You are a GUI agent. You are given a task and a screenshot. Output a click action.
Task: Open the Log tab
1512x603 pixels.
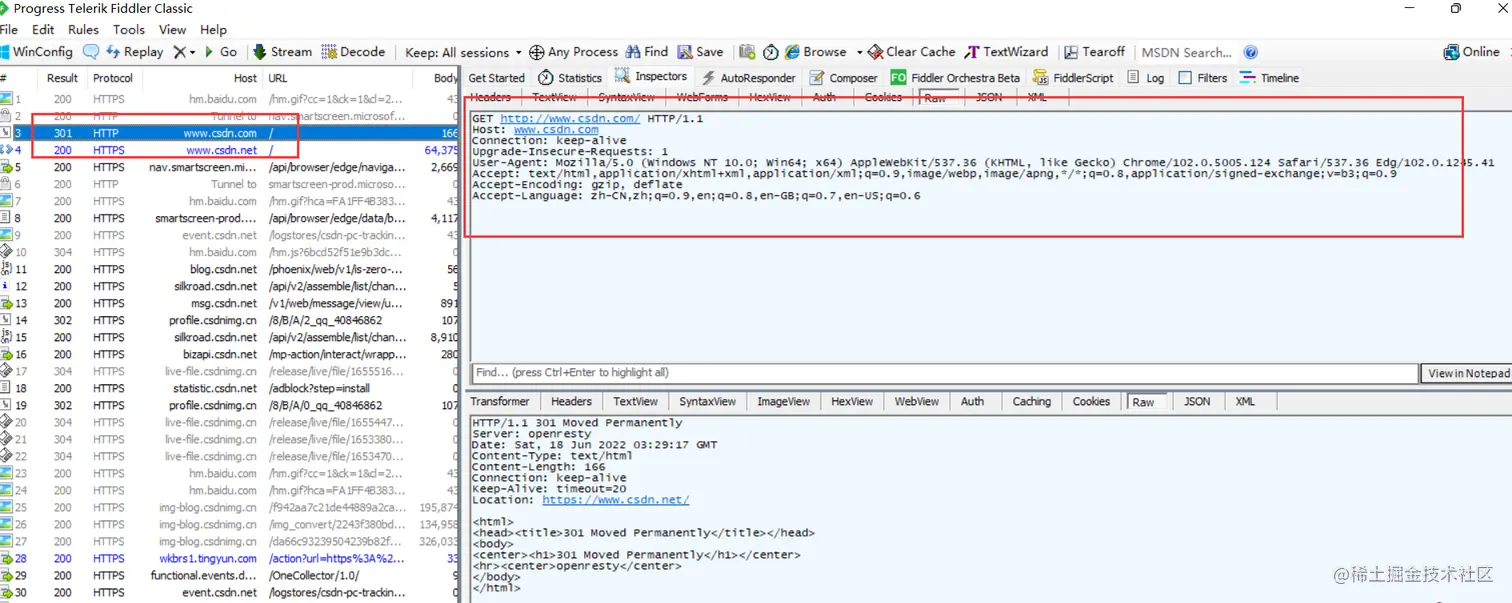click(1146, 77)
